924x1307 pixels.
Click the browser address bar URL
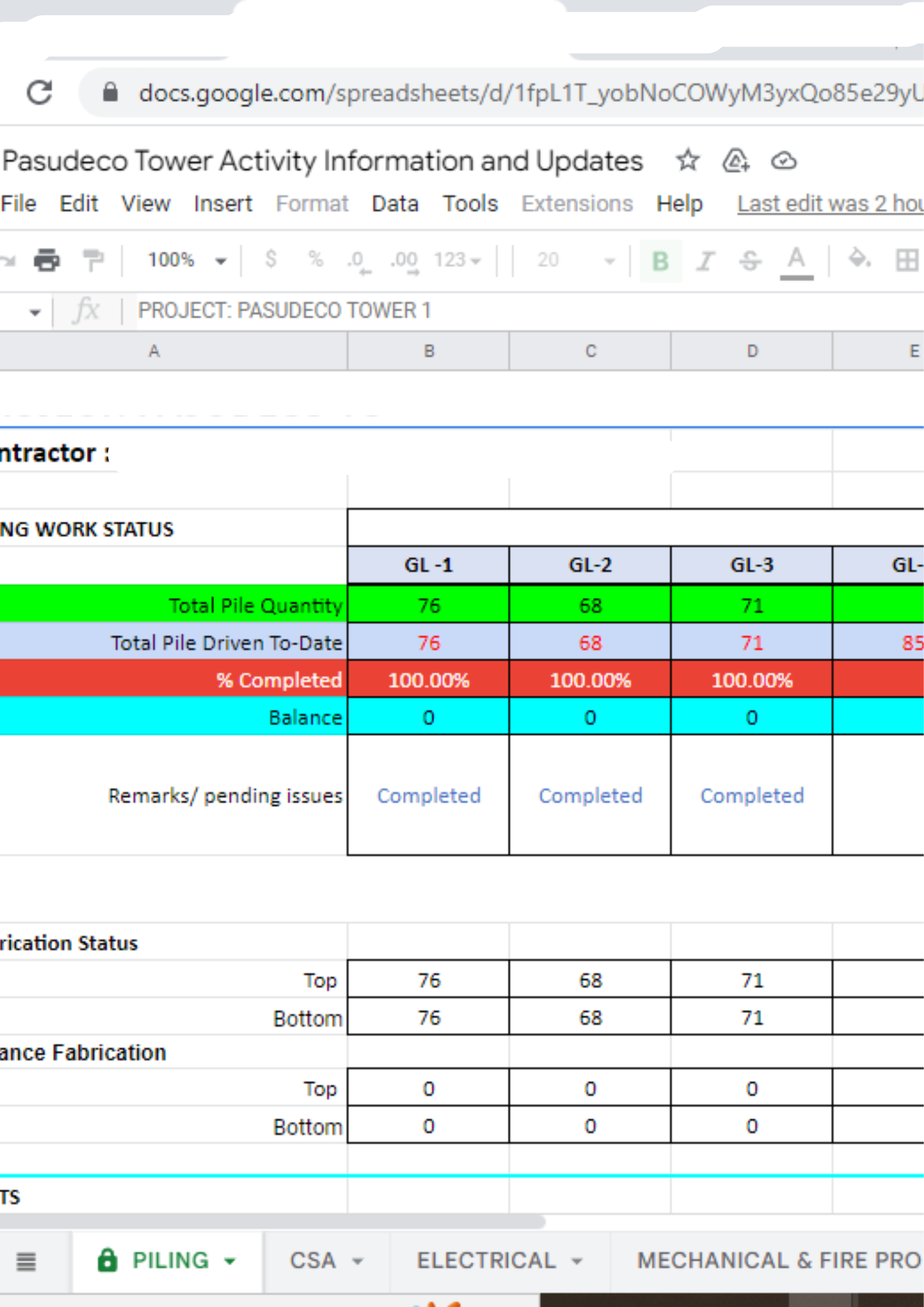(x=530, y=93)
